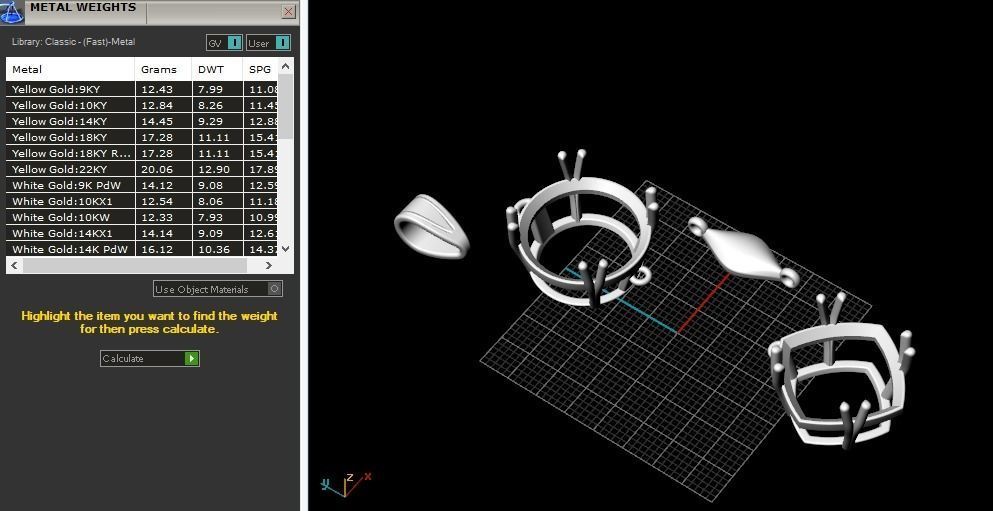Click the vertical scrollbar thumb of the table
This screenshot has height=511, width=993.
pos(286,106)
